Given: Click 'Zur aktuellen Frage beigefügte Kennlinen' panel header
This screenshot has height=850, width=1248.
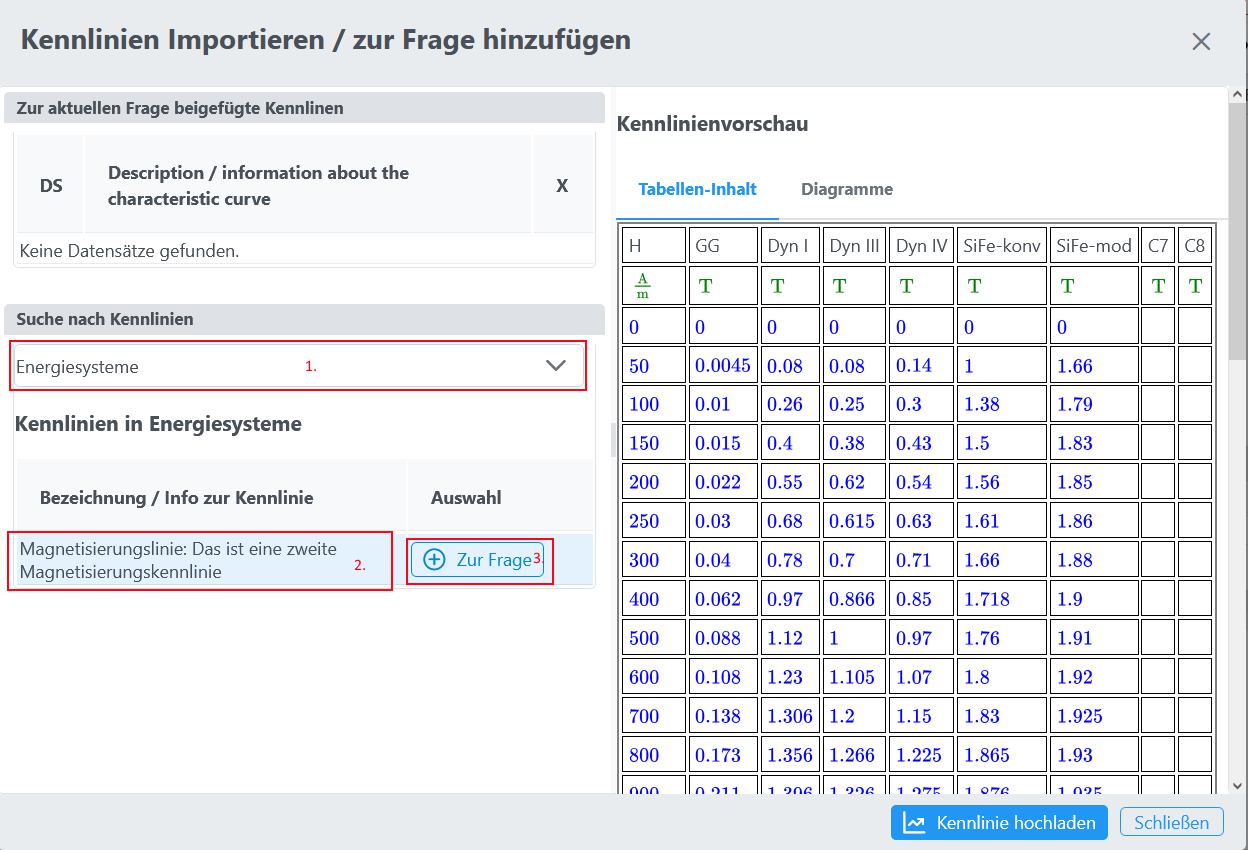Looking at the screenshot, I should pos(304,108).
